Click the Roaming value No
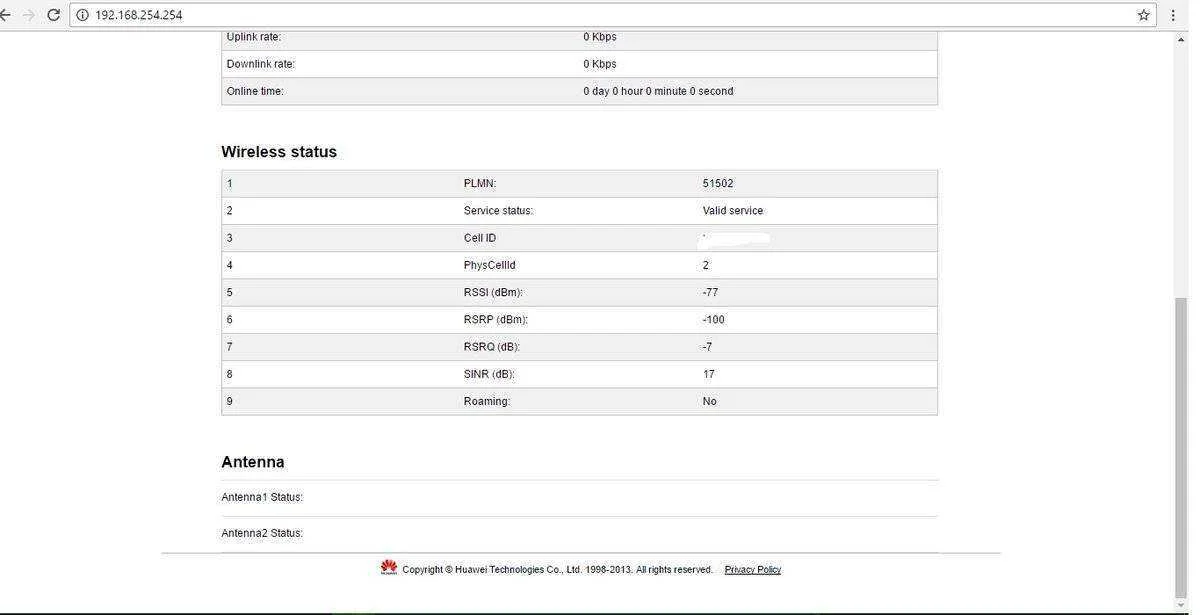This screenshot has width=1200, height=615. (710, 401)
